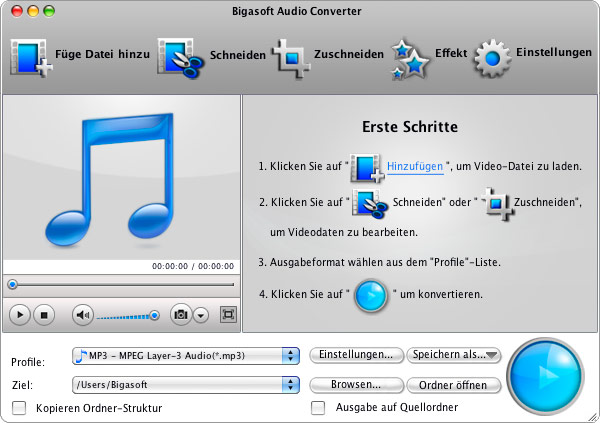
Task: Take a snapshot with the camera icon
Action: coord(181,315)
